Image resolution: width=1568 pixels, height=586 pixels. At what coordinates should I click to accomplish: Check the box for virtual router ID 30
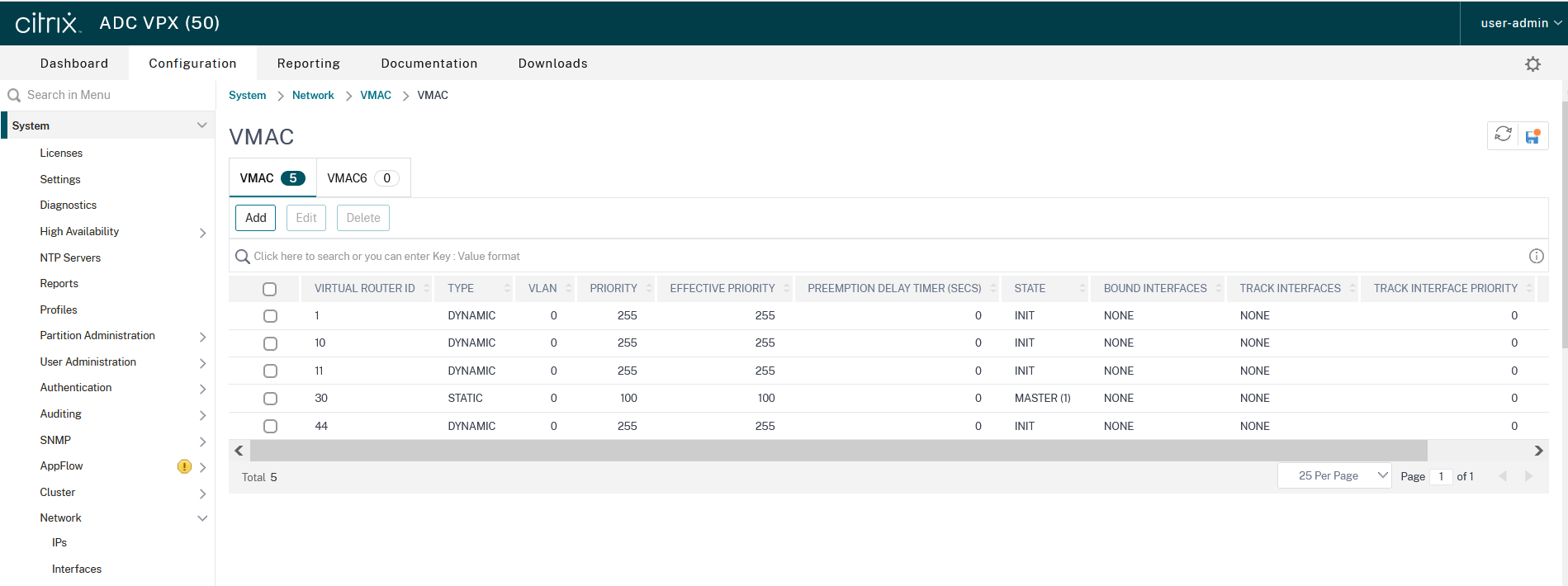[270, 399]
